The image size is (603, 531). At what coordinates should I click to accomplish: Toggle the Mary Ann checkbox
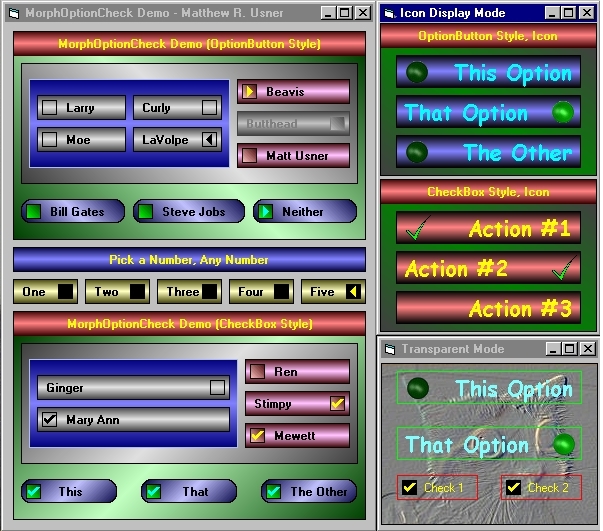(x=49, y=420)
